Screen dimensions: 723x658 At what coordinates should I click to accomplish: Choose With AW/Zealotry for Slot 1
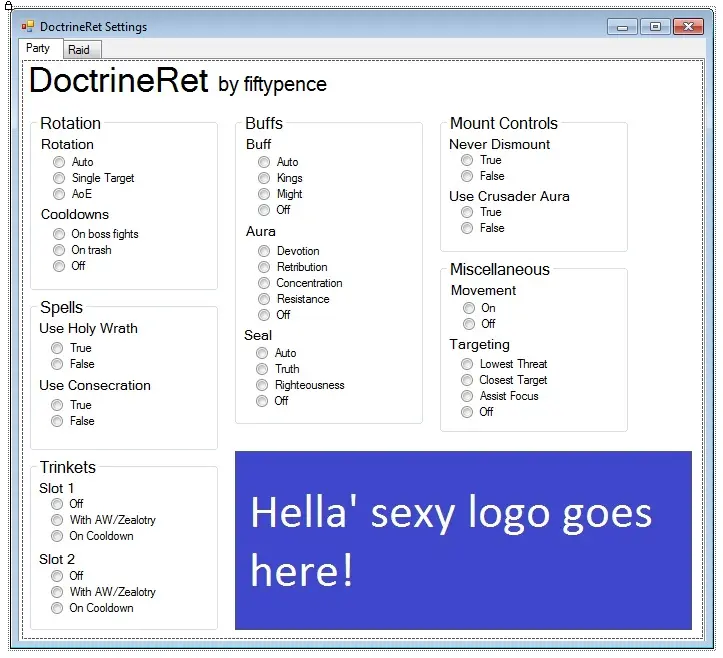(58, 520)
